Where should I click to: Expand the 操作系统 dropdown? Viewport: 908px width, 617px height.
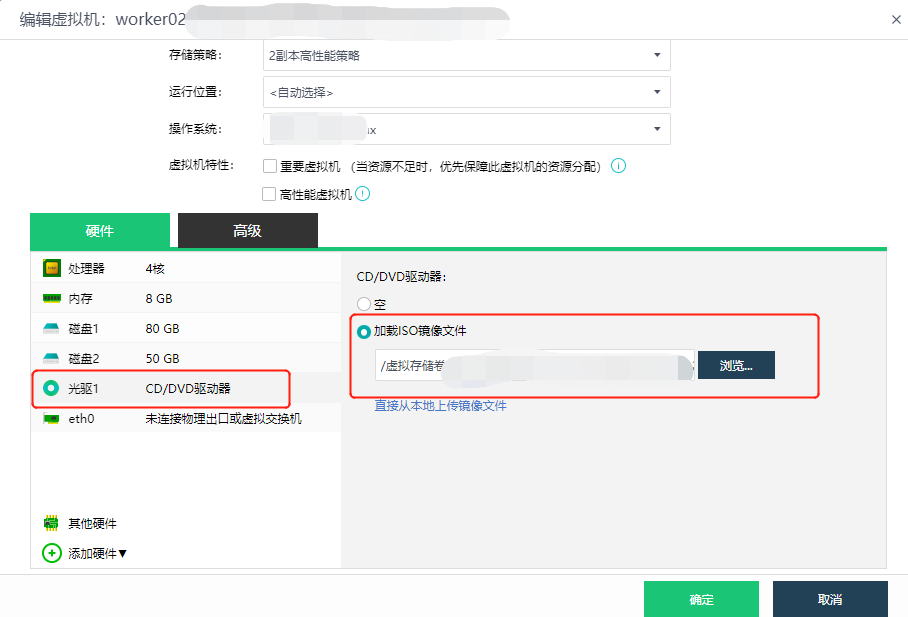[466, 129]
